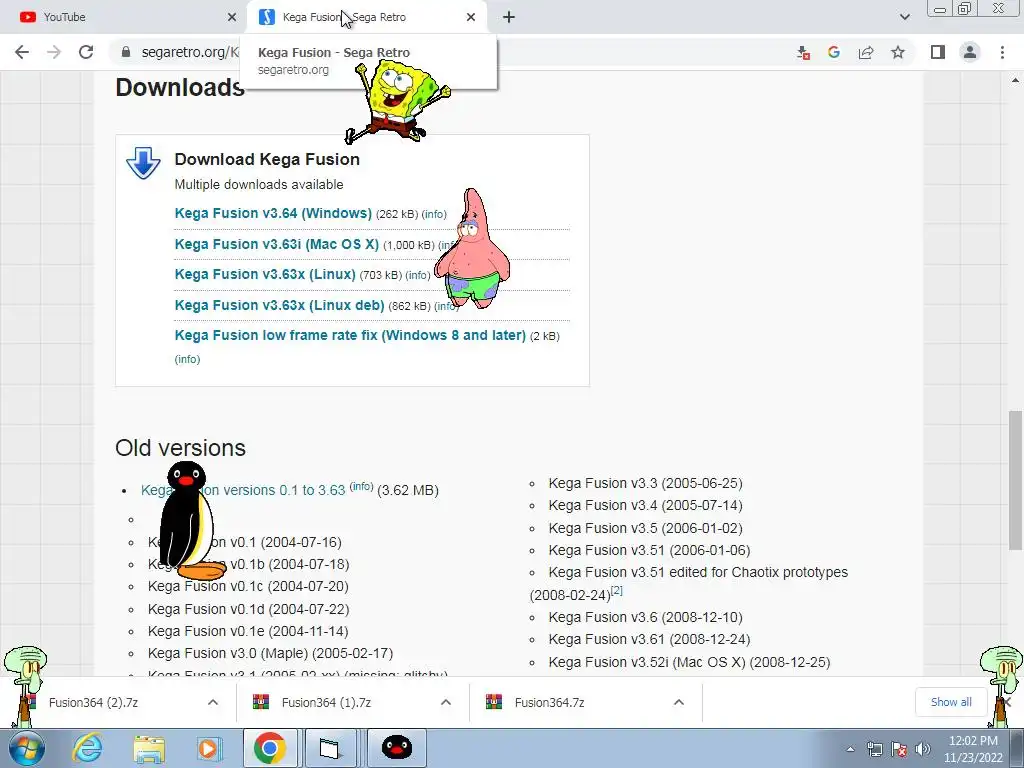The width and height of the screenshot is (1024, 768).
Task: Open the tab search dropdown arrow
Action: (904, 17)
